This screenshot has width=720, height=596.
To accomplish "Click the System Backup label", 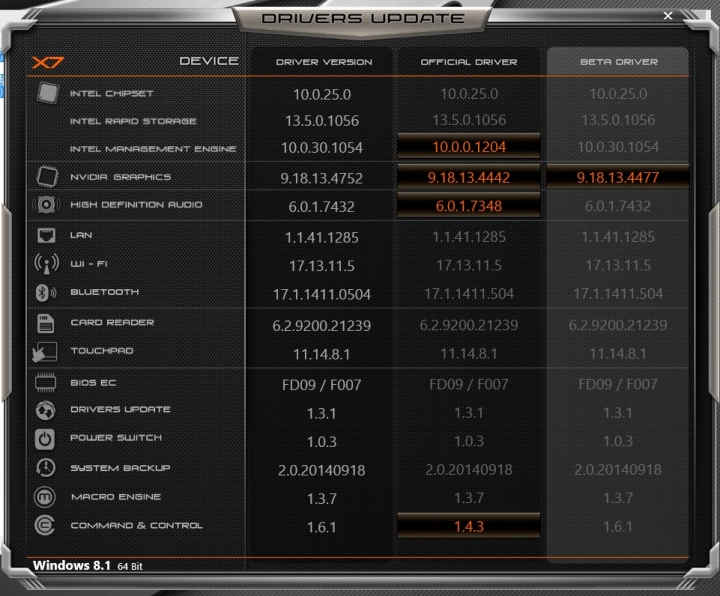I will click(x=120, y=468).
